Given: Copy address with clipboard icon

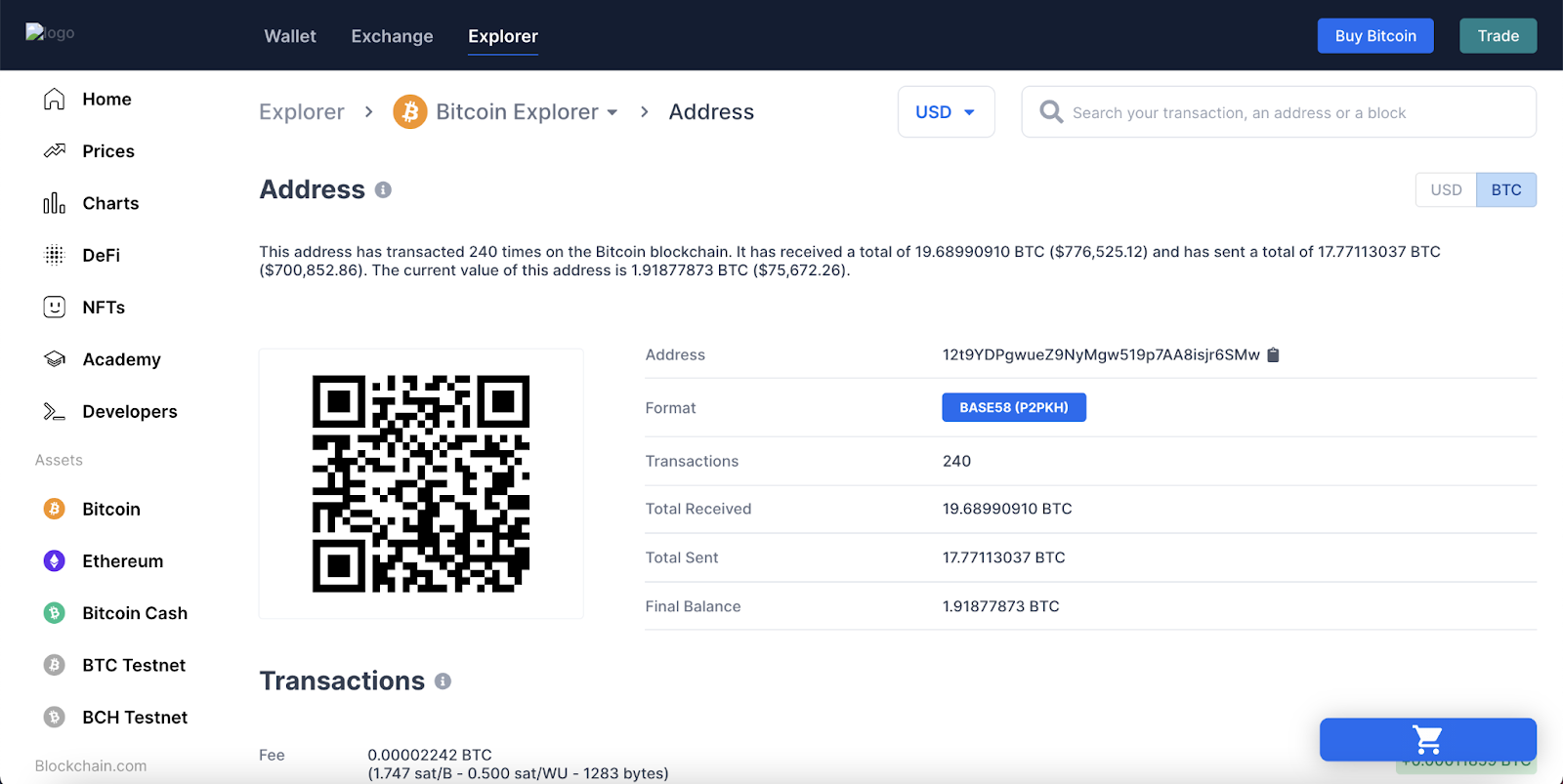Looking at the screenshot, I should [1273, 354].
